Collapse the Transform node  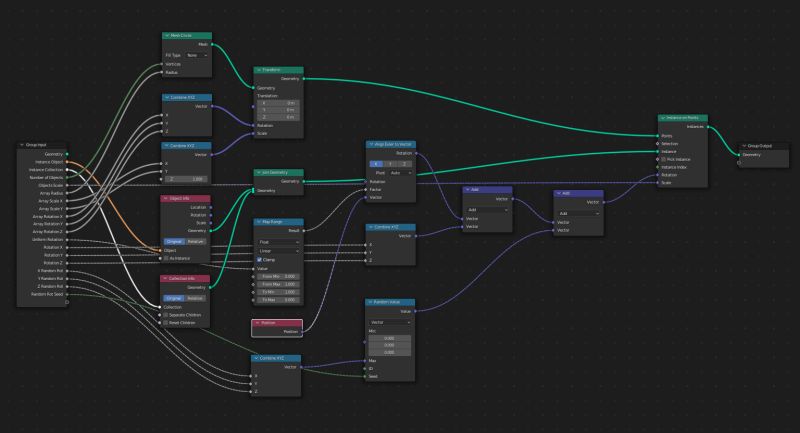coord(259,70)
